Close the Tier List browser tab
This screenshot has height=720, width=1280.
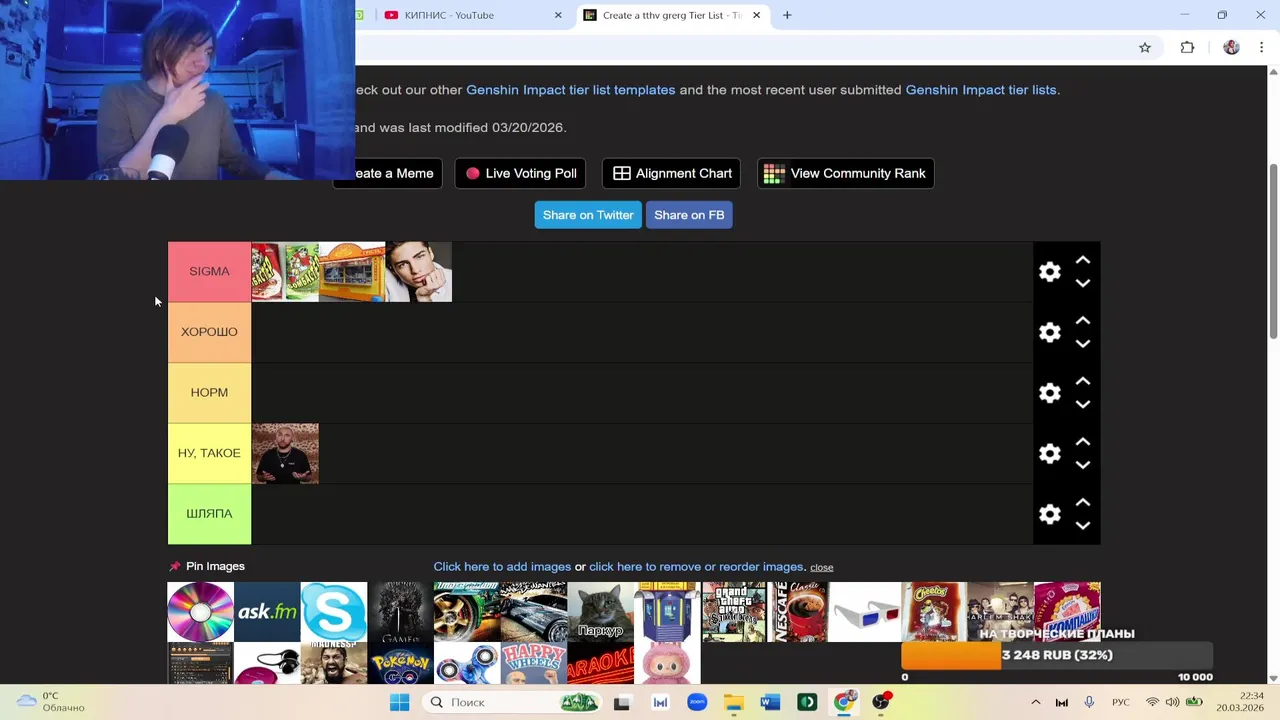click(x=756, y=15)
